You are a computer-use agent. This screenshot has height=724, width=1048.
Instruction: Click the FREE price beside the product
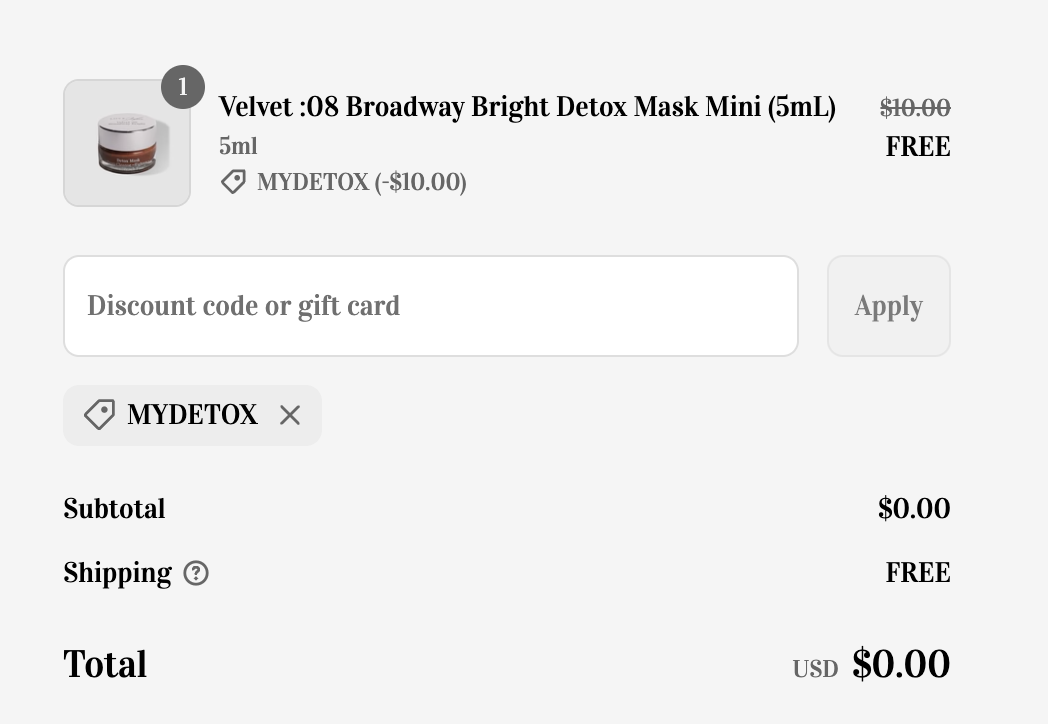click(917, 147)
